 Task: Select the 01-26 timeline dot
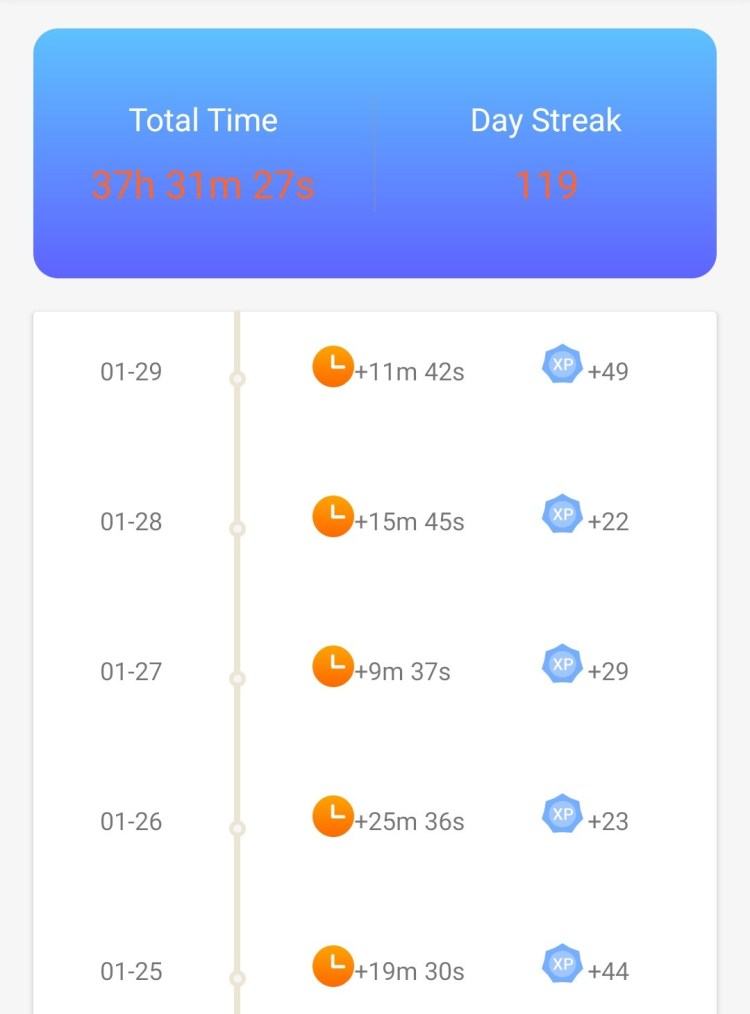click(x=237, y=829)
